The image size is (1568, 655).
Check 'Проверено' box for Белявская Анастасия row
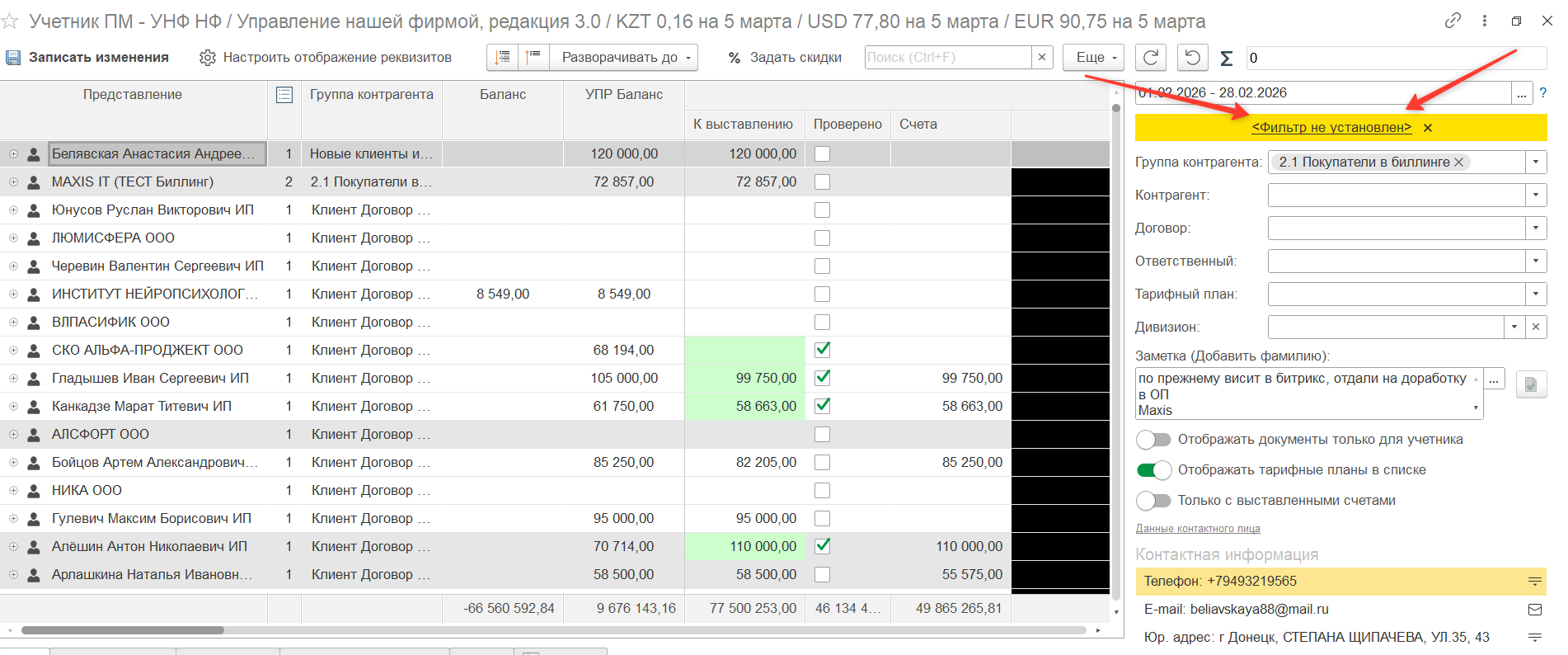click(822, 154)
